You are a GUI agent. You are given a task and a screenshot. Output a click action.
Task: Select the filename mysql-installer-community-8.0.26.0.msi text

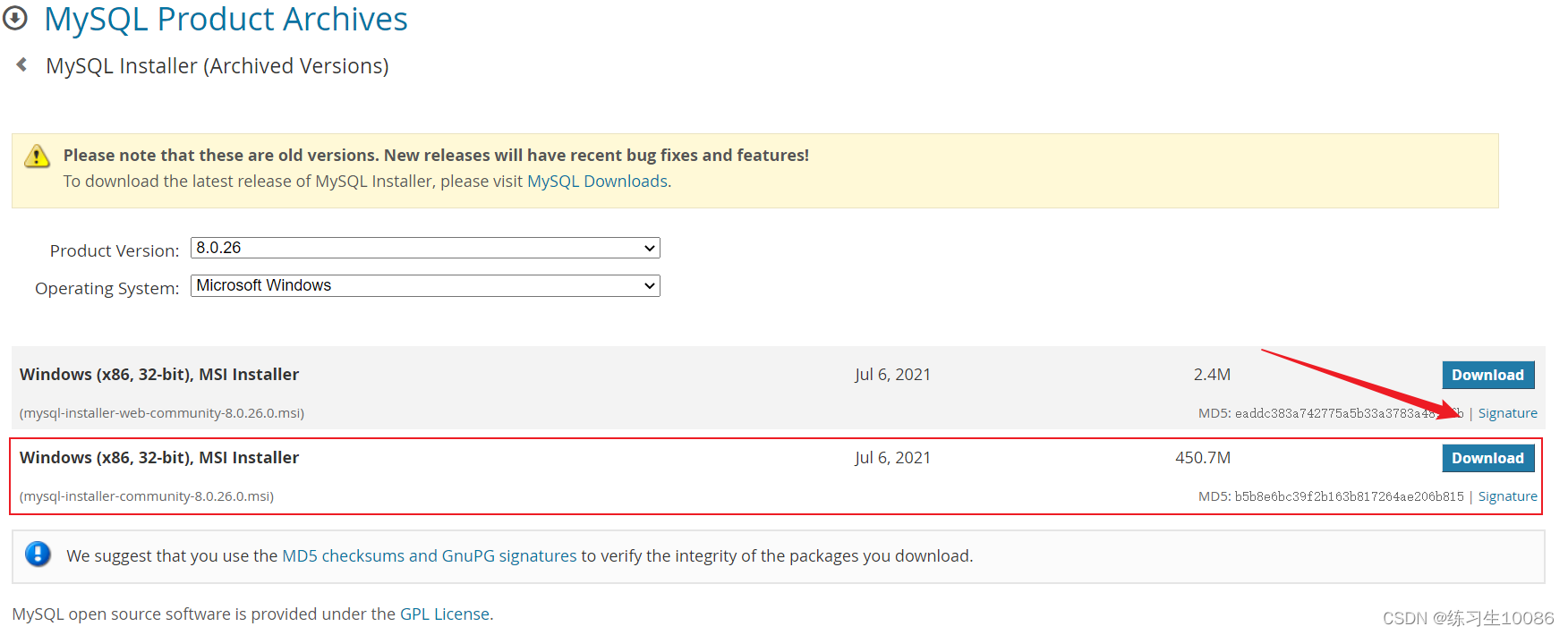pos(147,496)
